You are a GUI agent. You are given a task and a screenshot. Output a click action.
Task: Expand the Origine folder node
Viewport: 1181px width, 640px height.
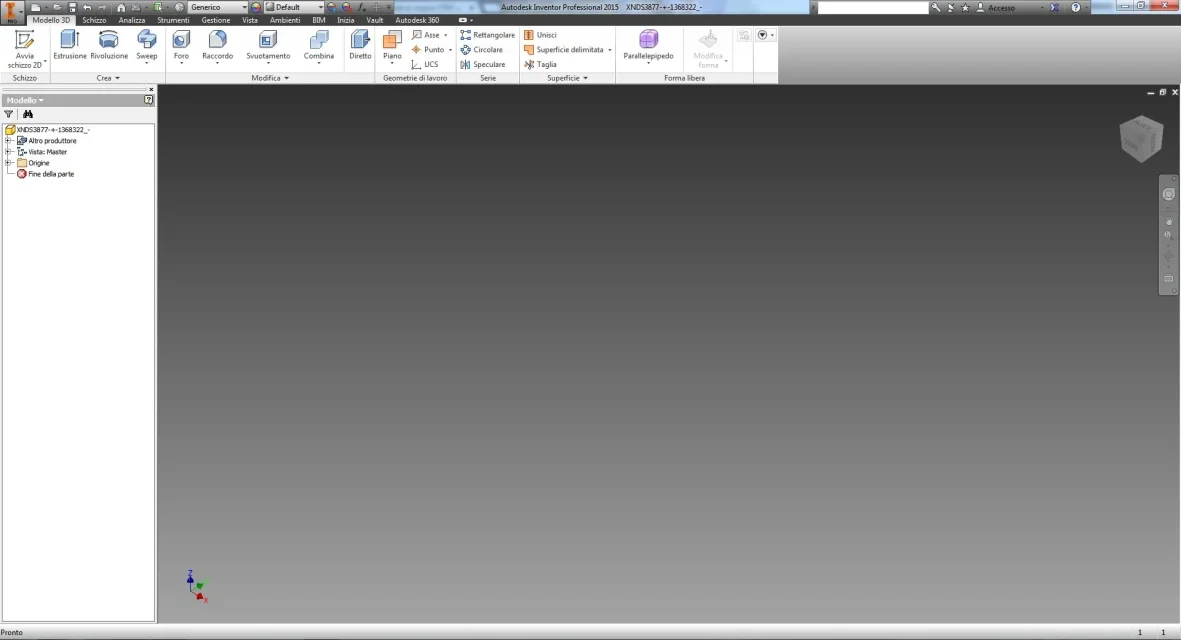[x=8, y=163]
